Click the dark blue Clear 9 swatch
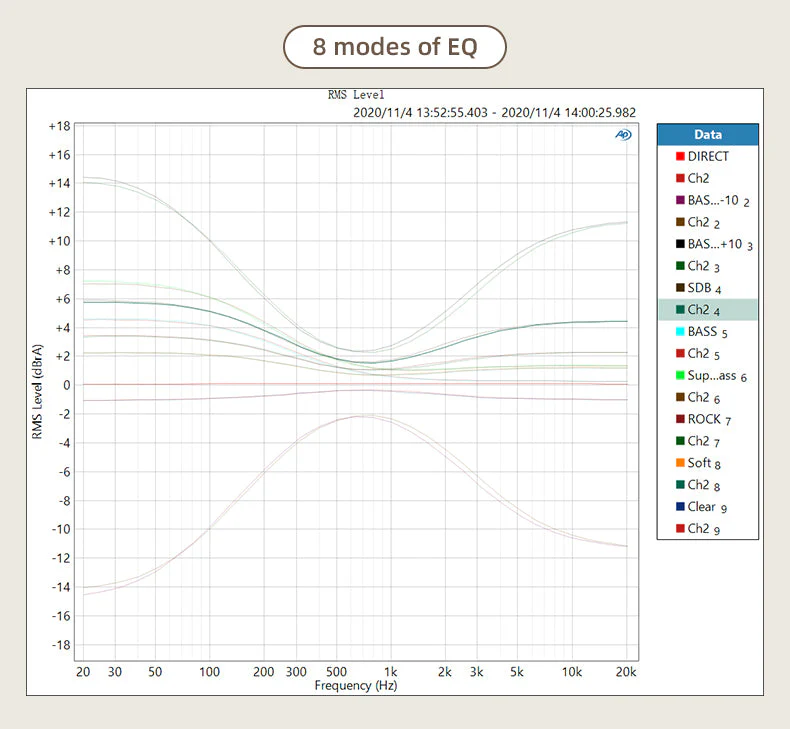790x729 pixels. point(680,506)
